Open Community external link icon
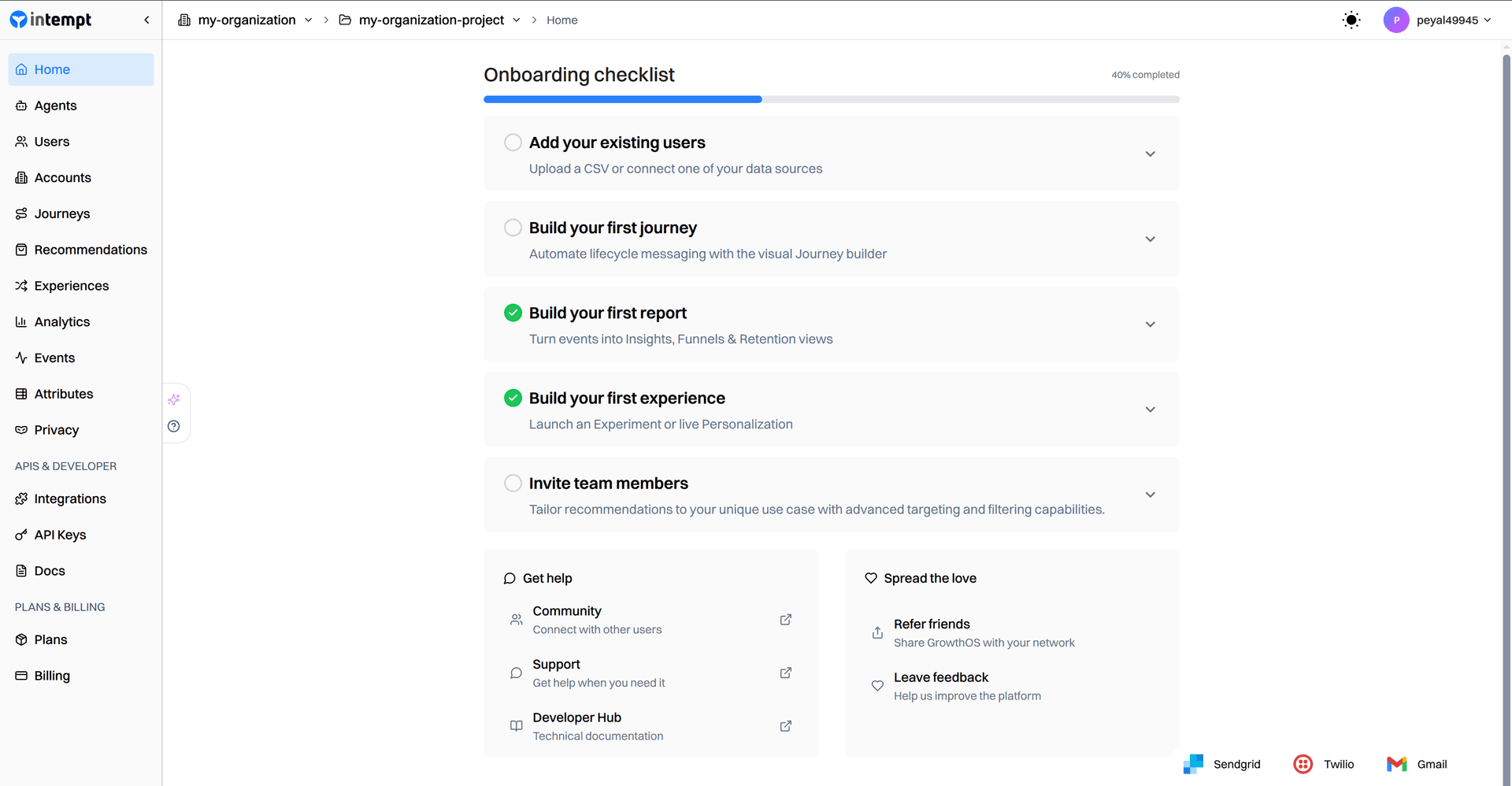 [785, 620]
